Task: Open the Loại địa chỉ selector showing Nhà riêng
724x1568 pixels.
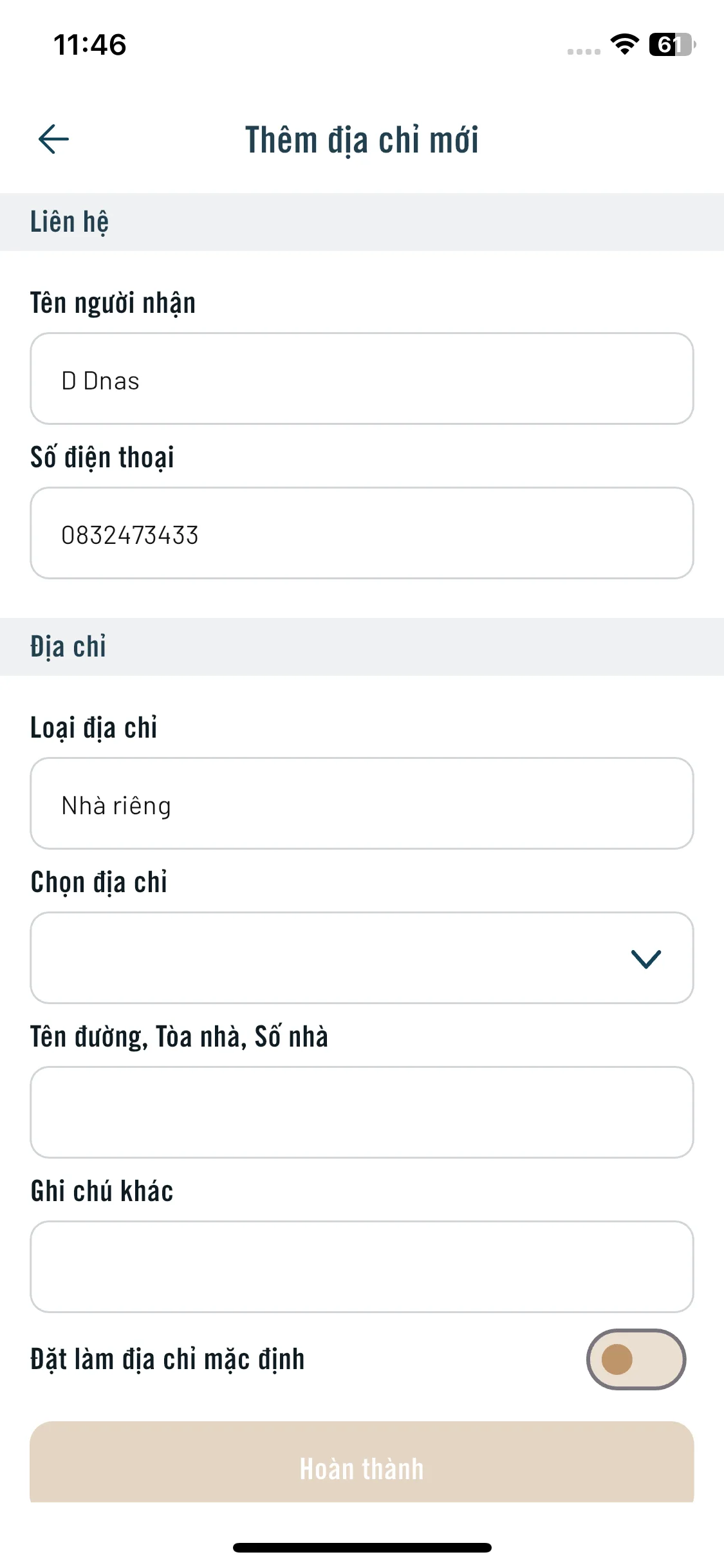Action: (362, 803)
